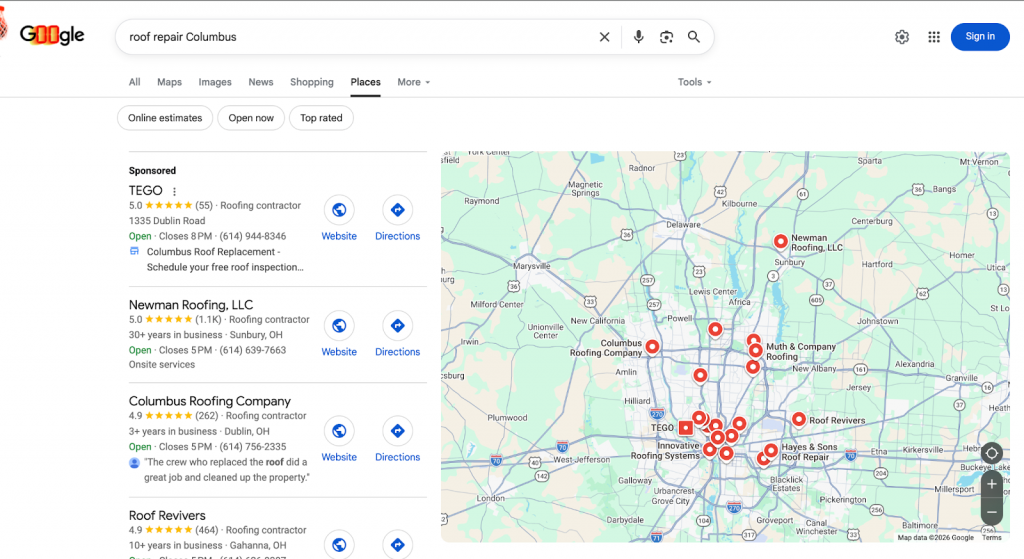Click the Website label under TEGO
The width and height of the screenshot is (1024, 559).
[x=339, y=236]
